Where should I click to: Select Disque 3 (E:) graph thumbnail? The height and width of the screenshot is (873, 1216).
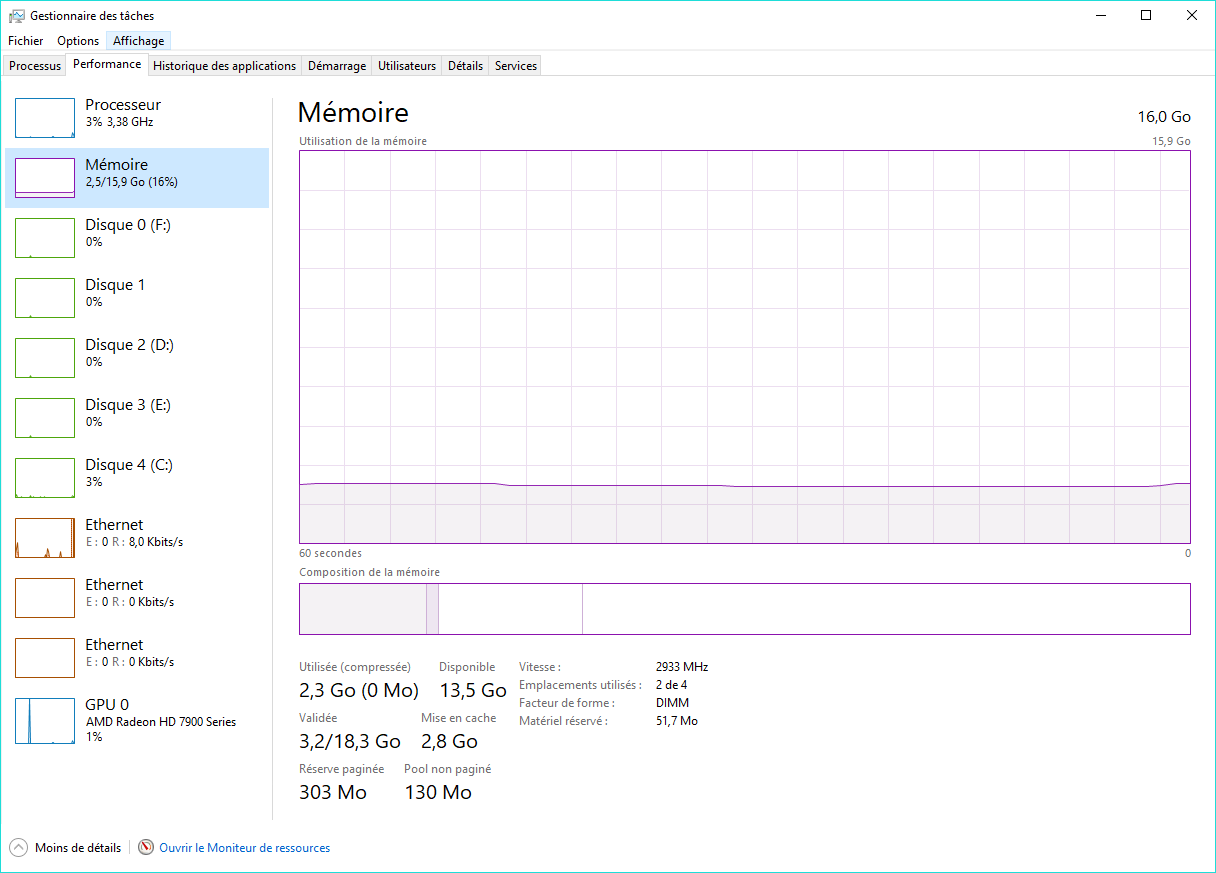click(x=45, y=418)
